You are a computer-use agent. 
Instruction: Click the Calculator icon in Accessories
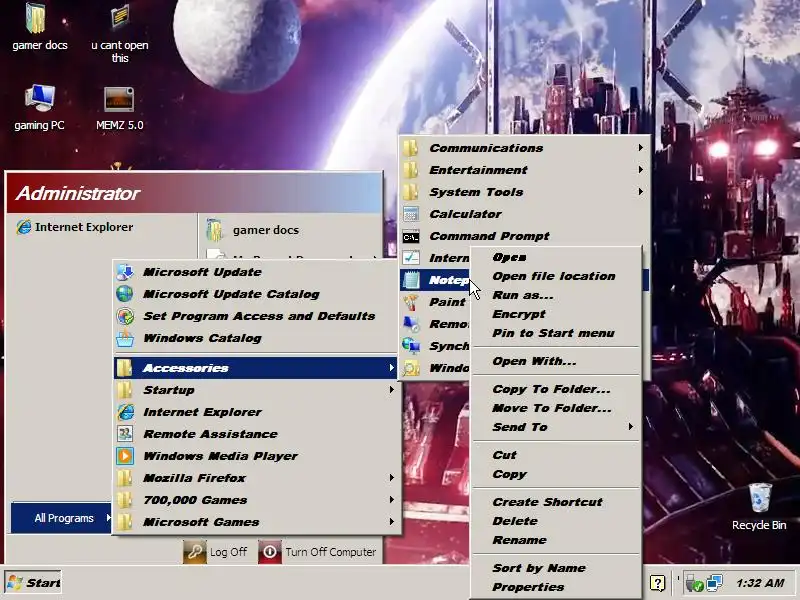pyautogui.click(x=411, y=214)
